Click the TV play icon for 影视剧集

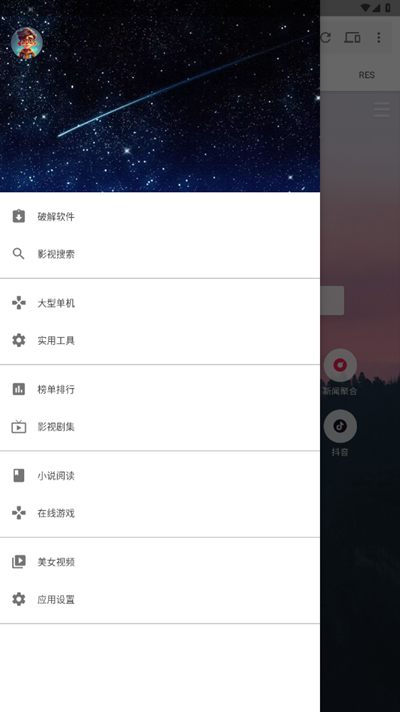click(19, 426)
